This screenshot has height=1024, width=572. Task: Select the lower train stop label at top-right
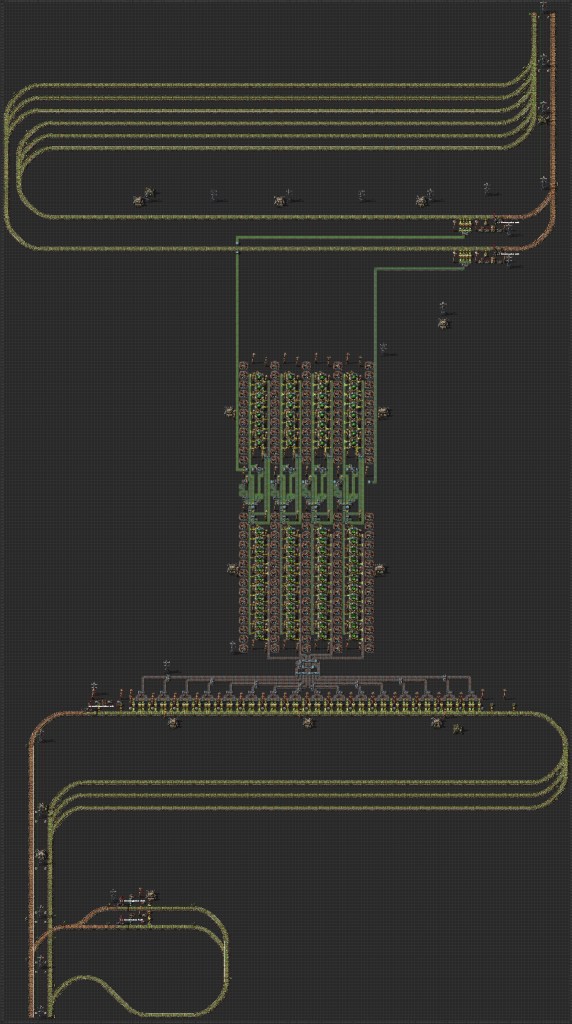click(509, 253)
